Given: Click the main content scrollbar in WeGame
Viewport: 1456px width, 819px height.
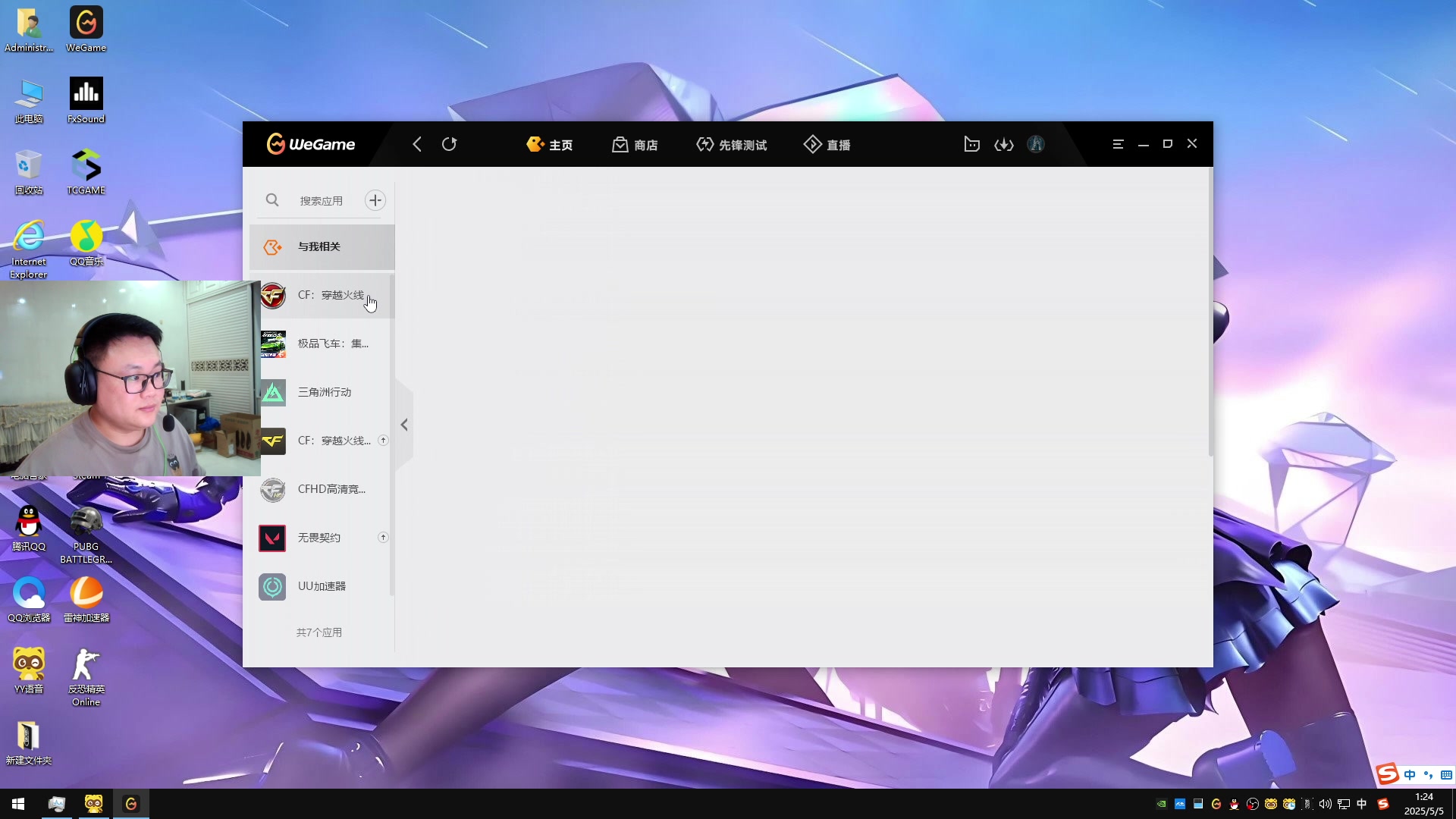Looking at the screenshot, I should (1210, 311).
